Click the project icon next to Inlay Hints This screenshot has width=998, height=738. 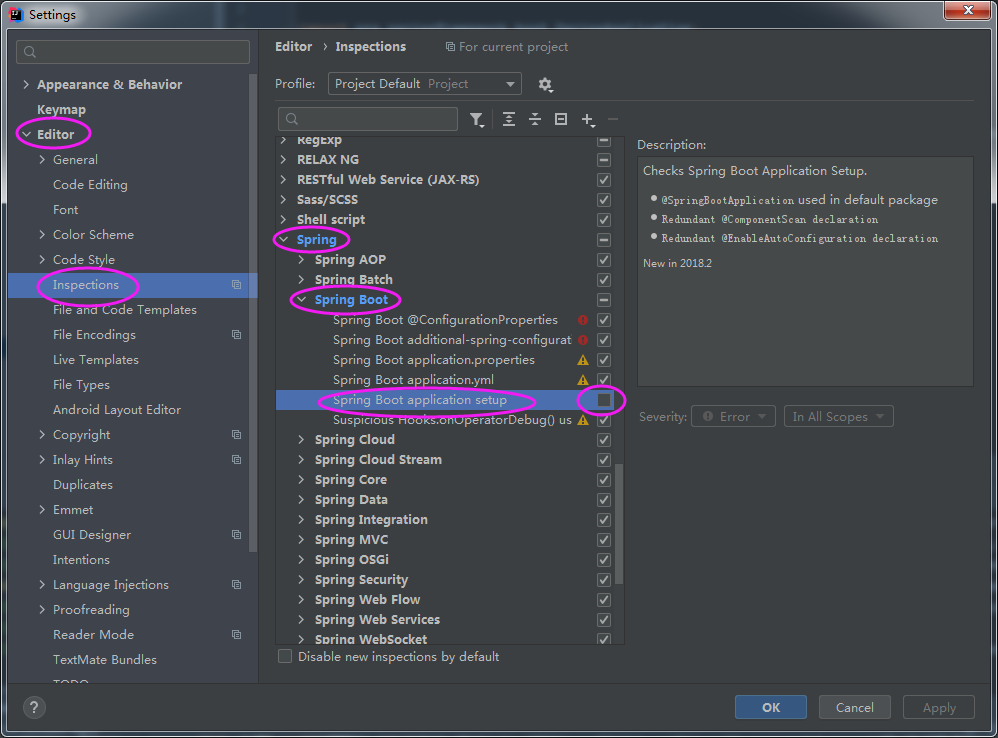pos(236,459)
